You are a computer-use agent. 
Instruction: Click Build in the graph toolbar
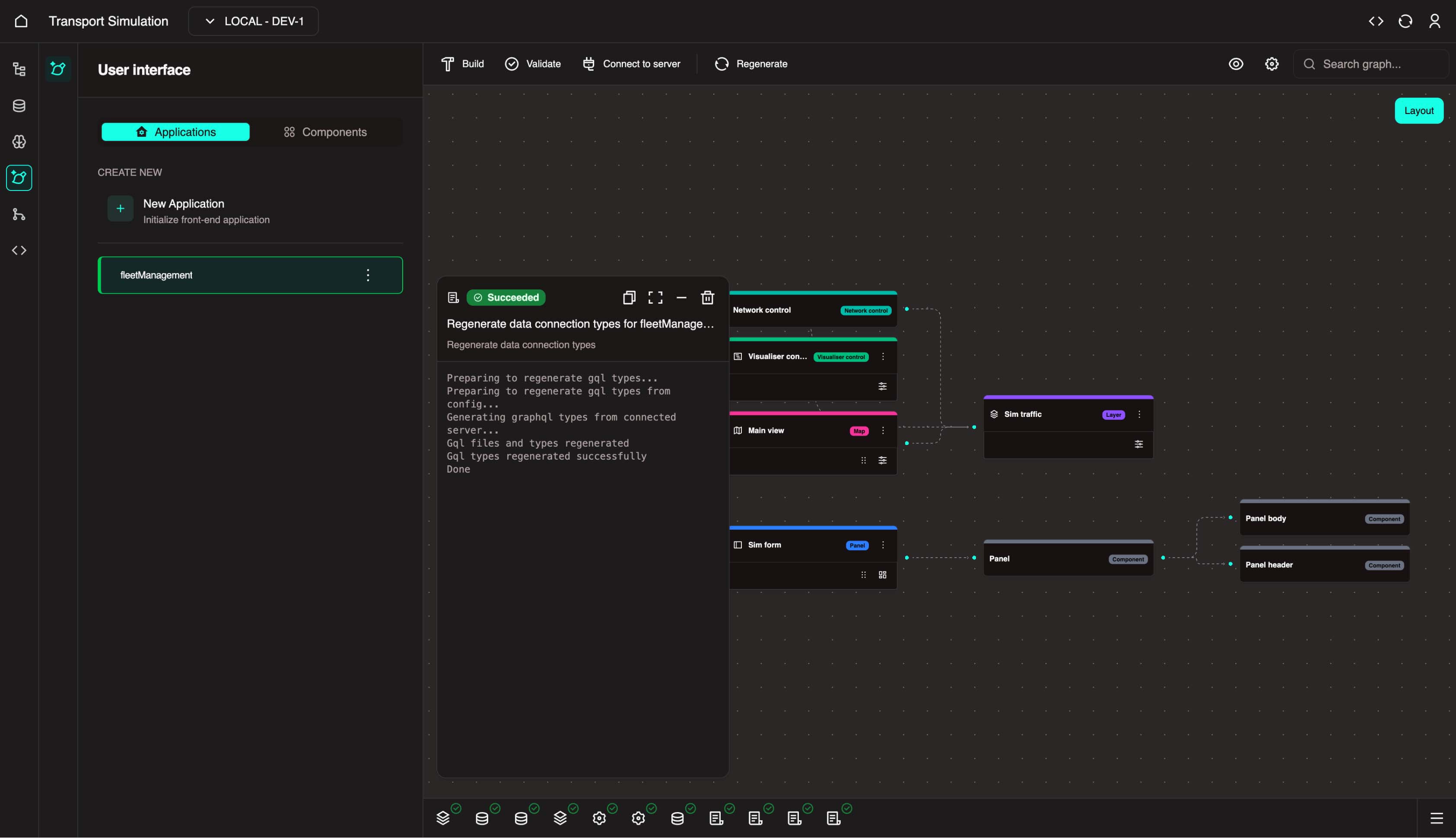(463, 64)
